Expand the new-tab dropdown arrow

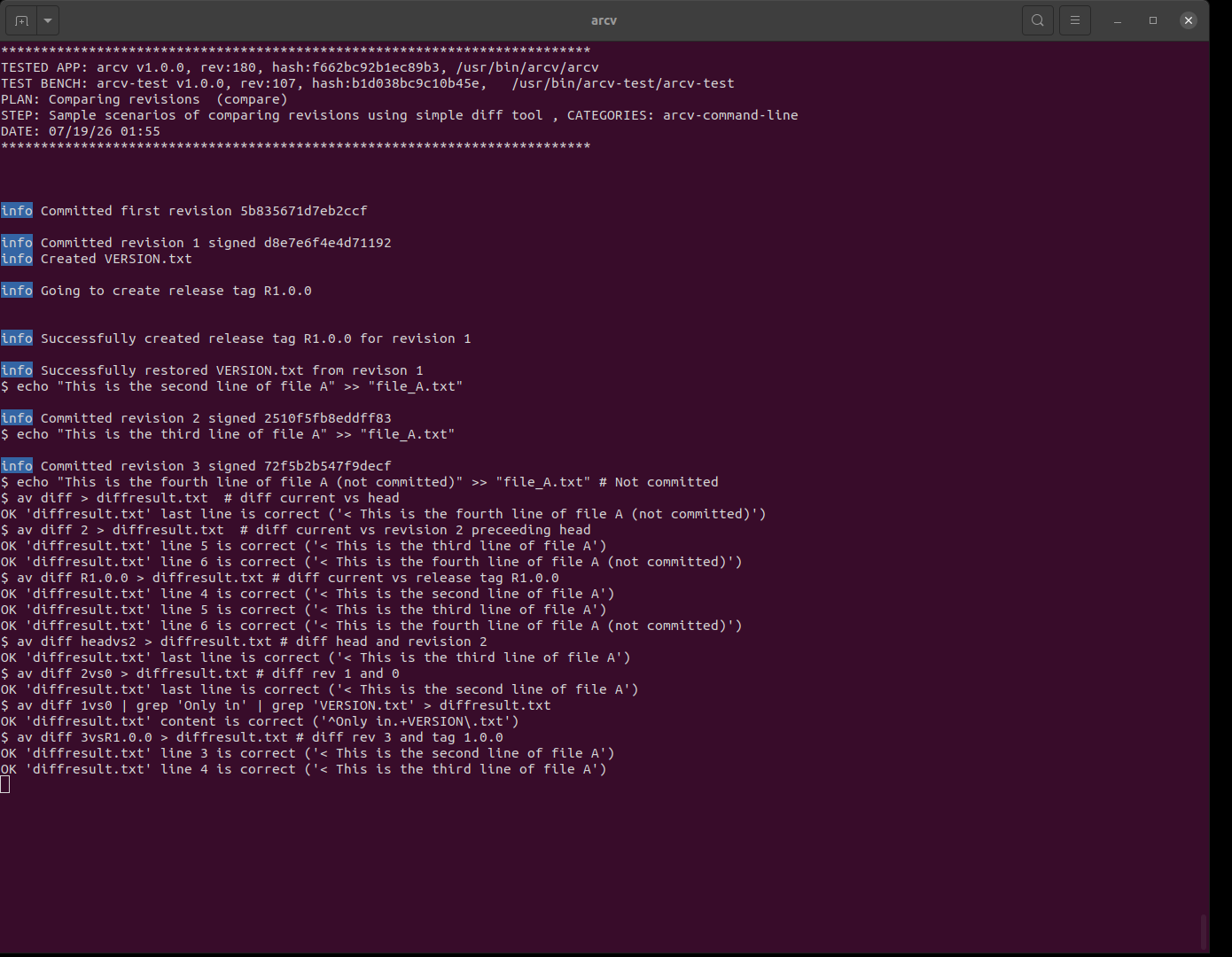point(48,19)
